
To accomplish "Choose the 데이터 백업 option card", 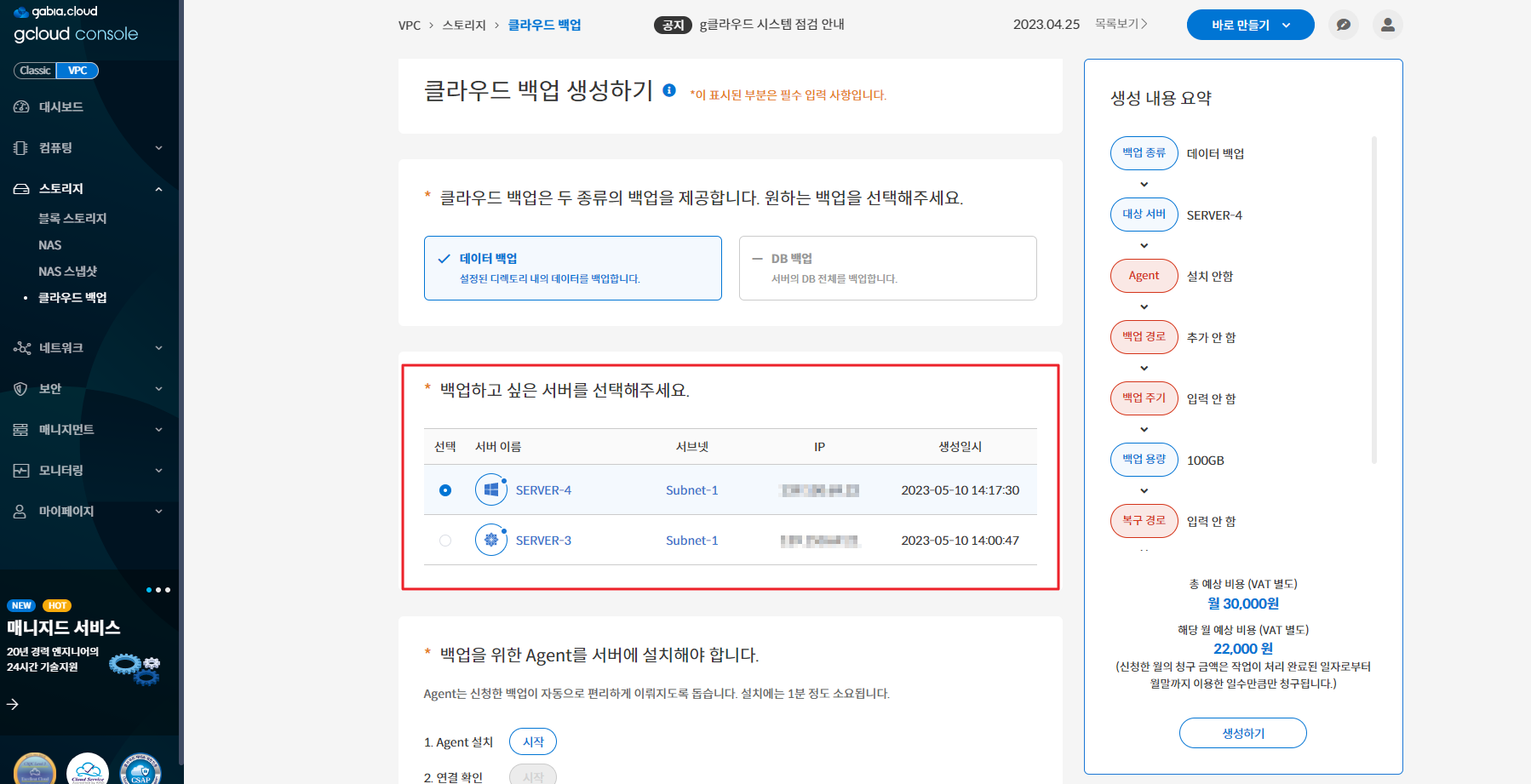I will pos(573,268).
